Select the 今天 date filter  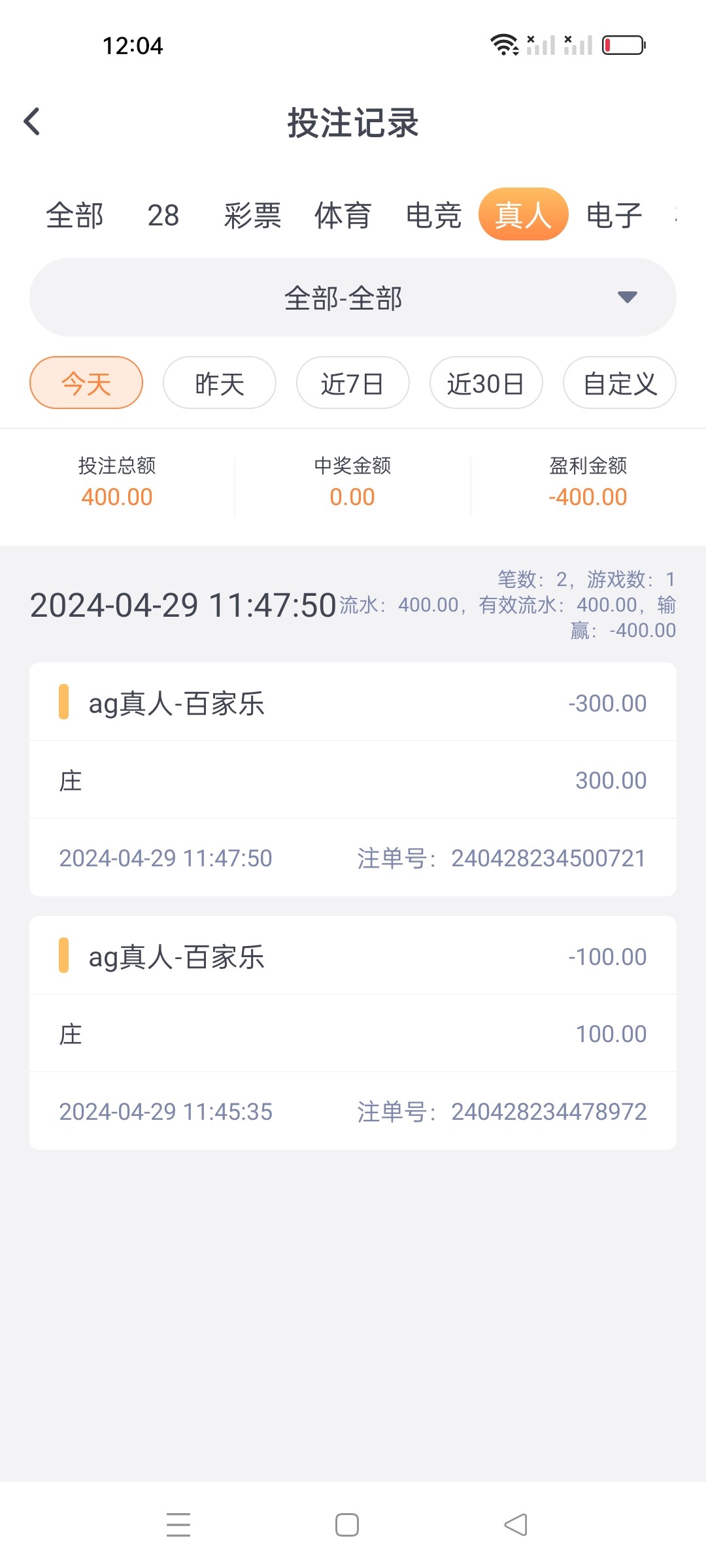86,383
